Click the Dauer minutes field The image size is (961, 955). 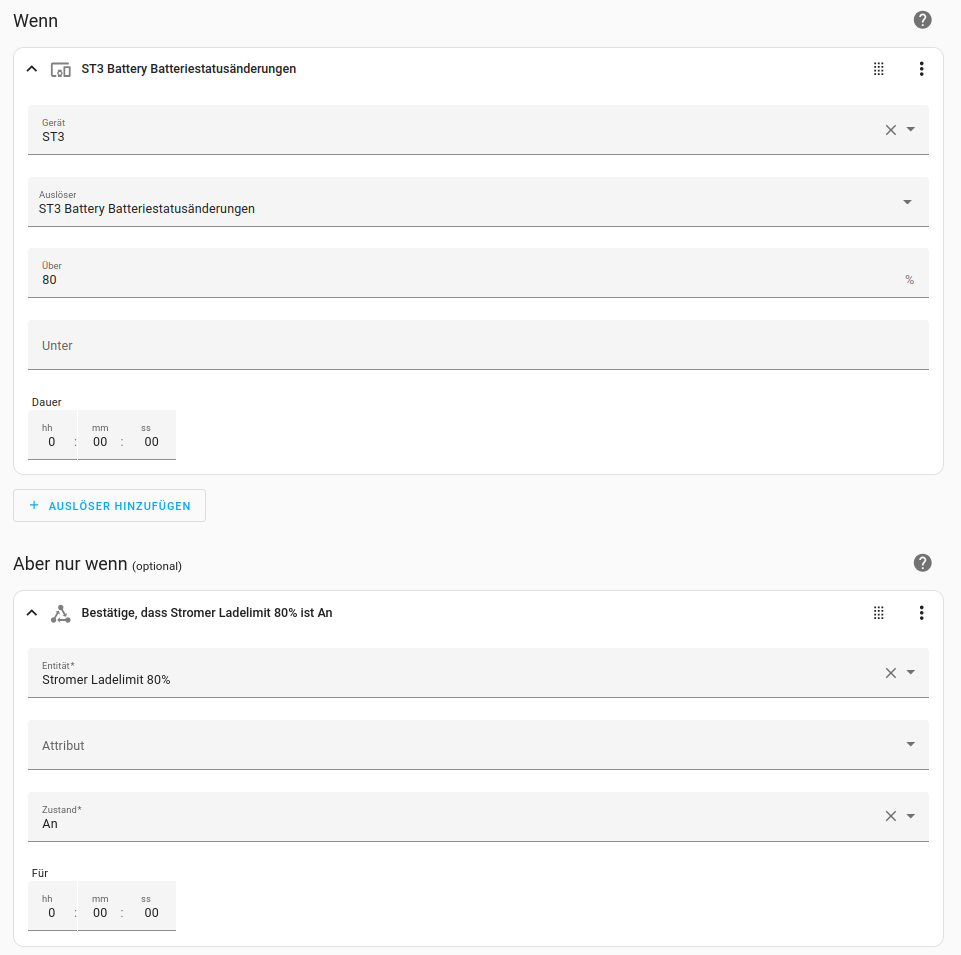click(x=100, y=442)
